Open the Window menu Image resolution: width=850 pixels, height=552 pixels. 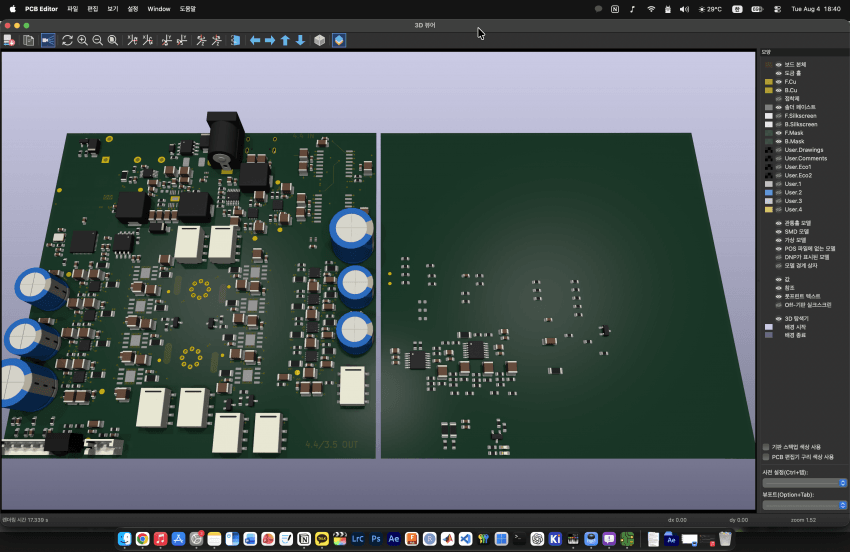tap(159, 9)
